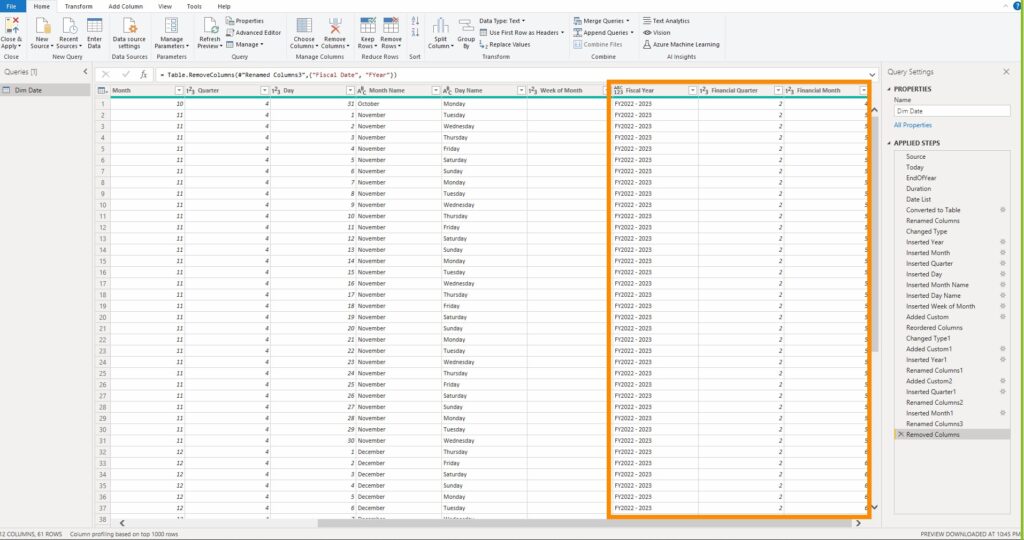The image size is (1024, 540).
Task: Click the Enter Data icon
Action: 95,26
